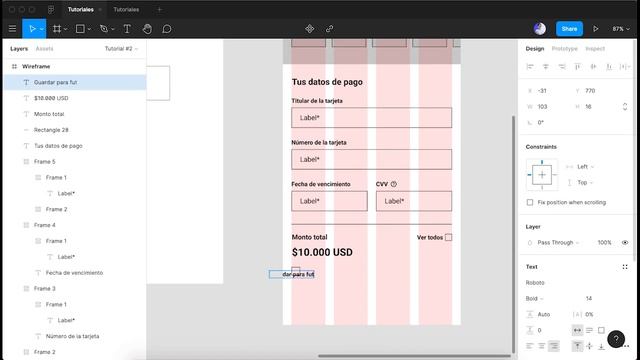
Task: Open the 87% zoom dropdown
Action: tap(621, 29)
